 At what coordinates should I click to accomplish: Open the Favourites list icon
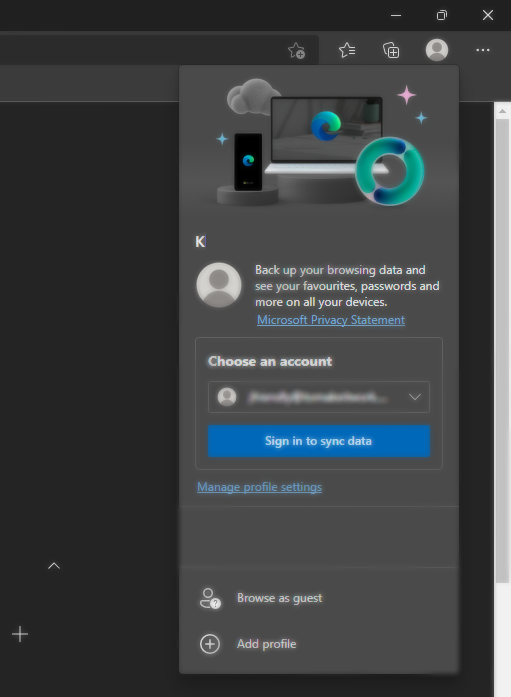[347, 50]
